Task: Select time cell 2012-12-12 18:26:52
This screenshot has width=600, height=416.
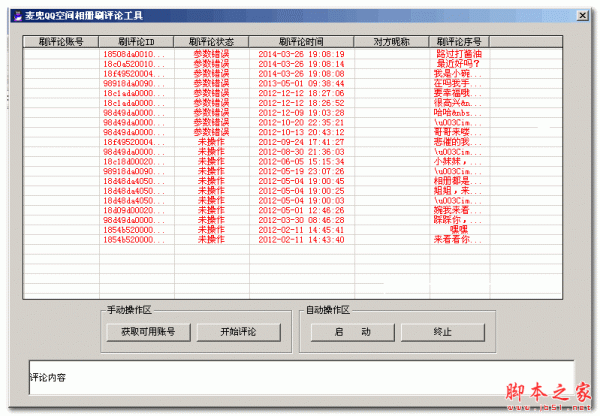Action: click(301, 103)
